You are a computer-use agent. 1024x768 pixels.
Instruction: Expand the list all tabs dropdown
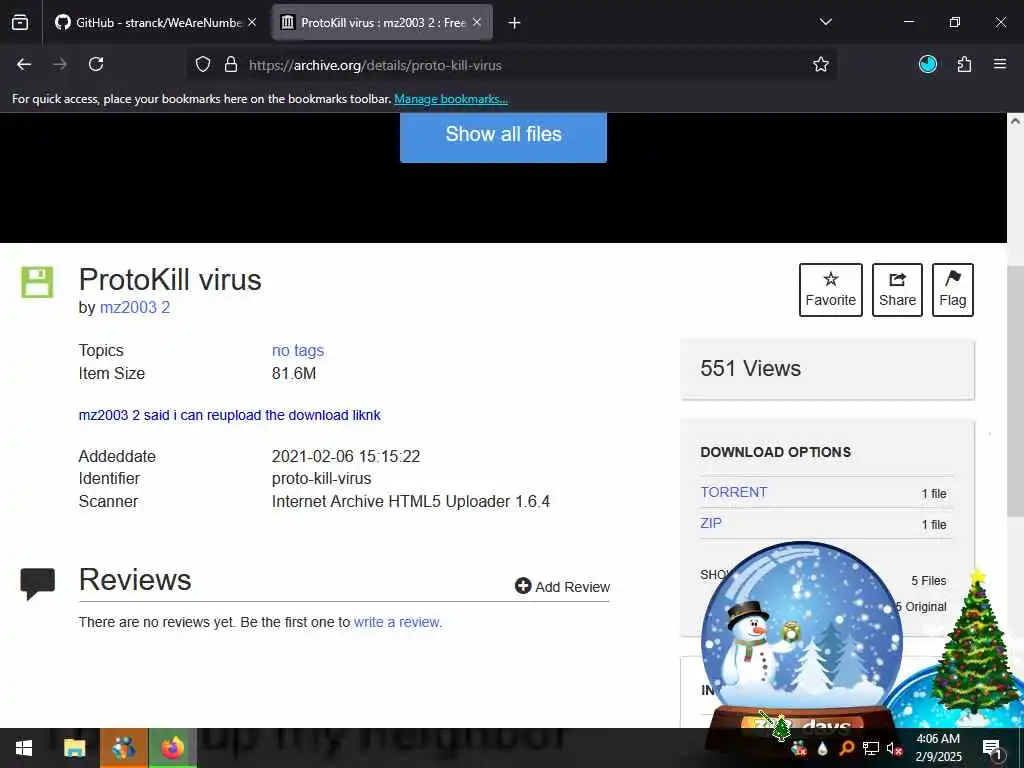pos(825,23)
